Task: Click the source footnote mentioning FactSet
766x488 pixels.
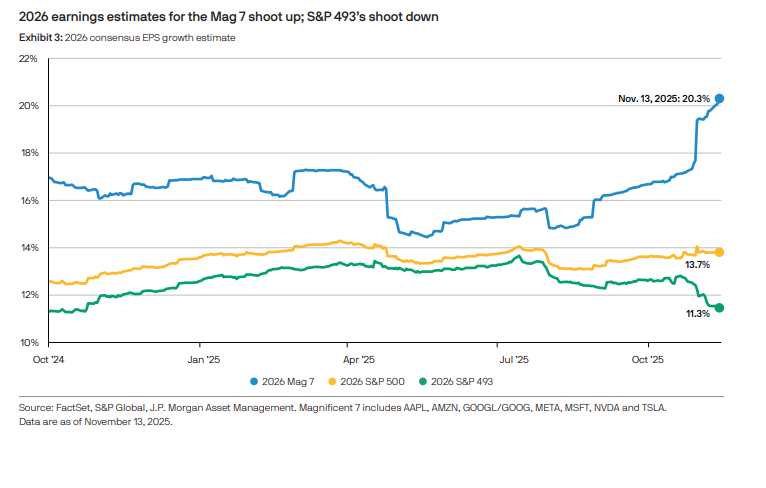Action: [342, 409]
